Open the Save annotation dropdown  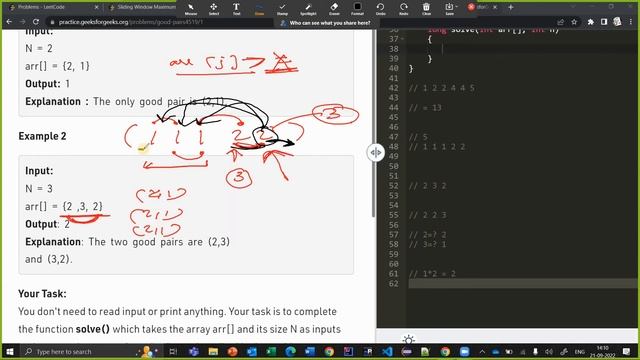pos(450,9)
